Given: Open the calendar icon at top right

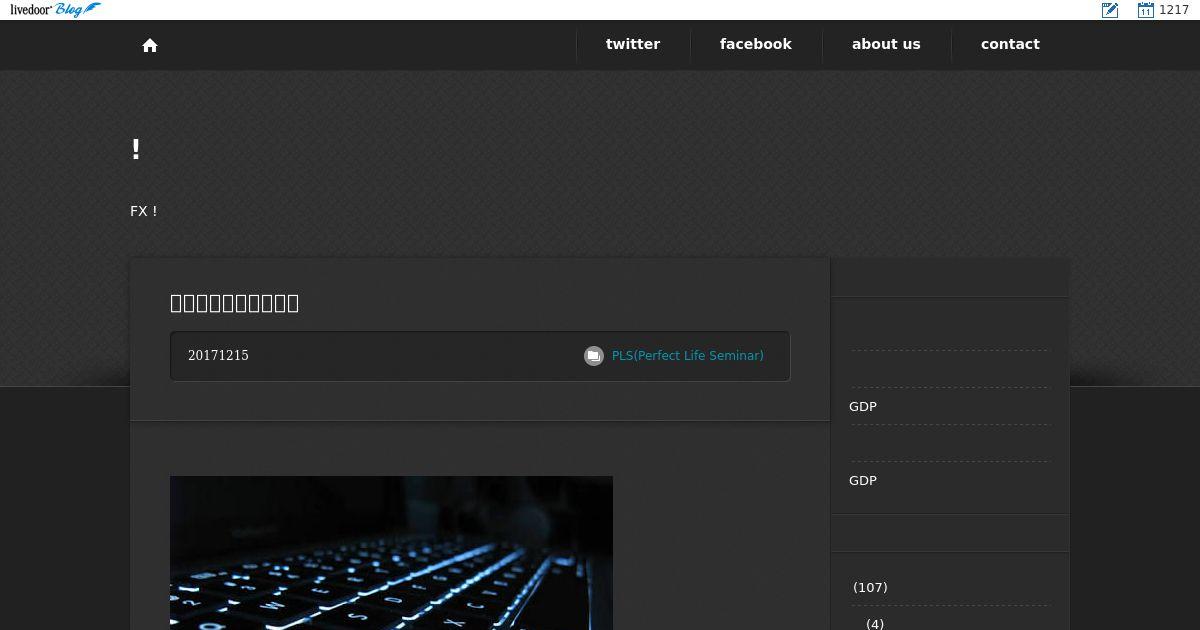Looking at the screenshot, I should coord(1146,10).
